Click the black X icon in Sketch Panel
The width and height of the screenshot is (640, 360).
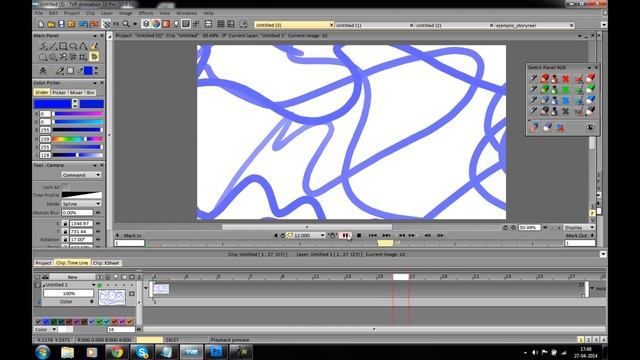(565, 111)
